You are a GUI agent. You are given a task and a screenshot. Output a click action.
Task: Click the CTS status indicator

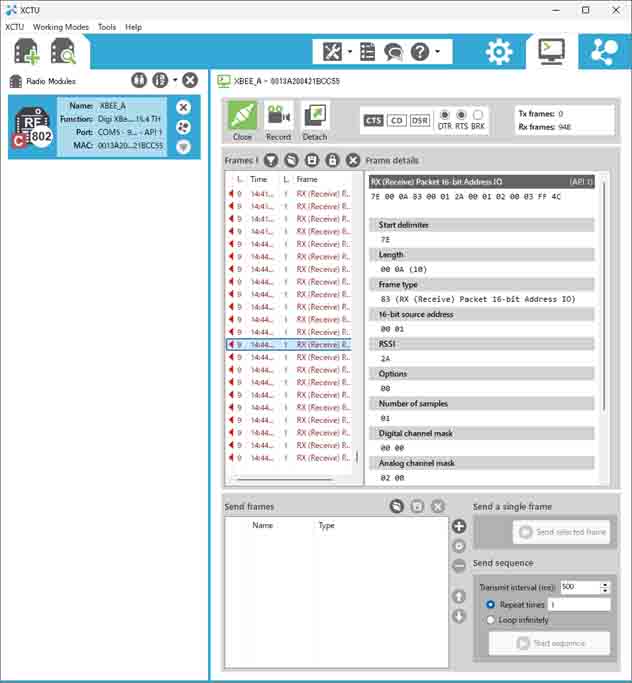pyautogui.click(x=373, y=120)
